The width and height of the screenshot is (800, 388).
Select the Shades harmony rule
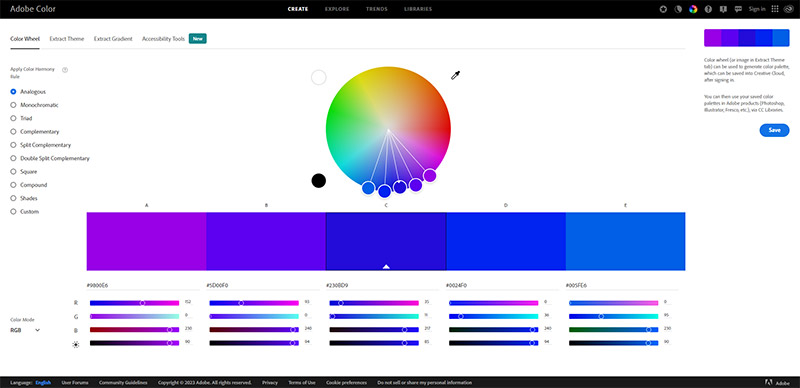tap(24, 198)
